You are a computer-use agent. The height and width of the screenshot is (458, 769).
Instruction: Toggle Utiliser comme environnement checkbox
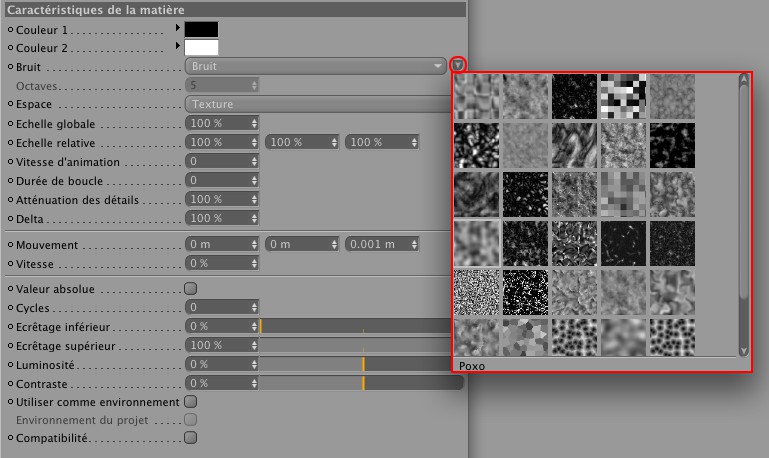[x=191, y=401]
